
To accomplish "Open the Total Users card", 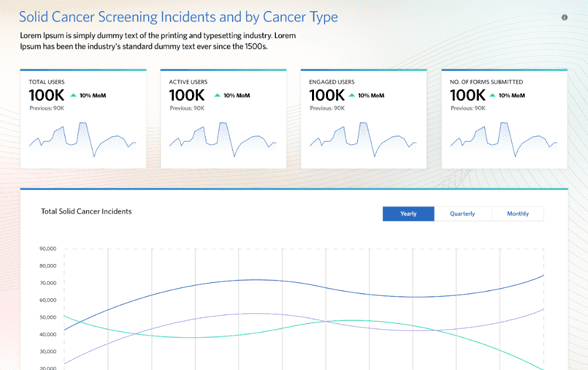I will coord(83,119).
